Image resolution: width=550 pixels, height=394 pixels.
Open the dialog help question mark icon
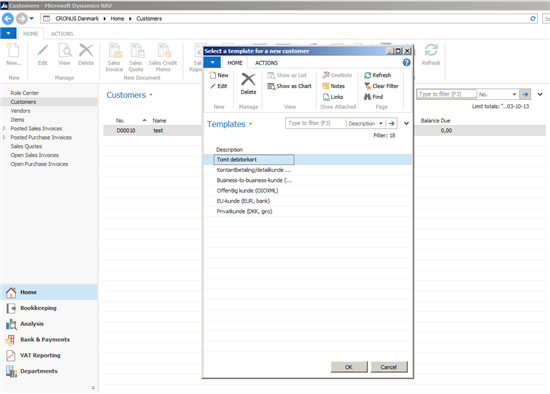(406, 62)
